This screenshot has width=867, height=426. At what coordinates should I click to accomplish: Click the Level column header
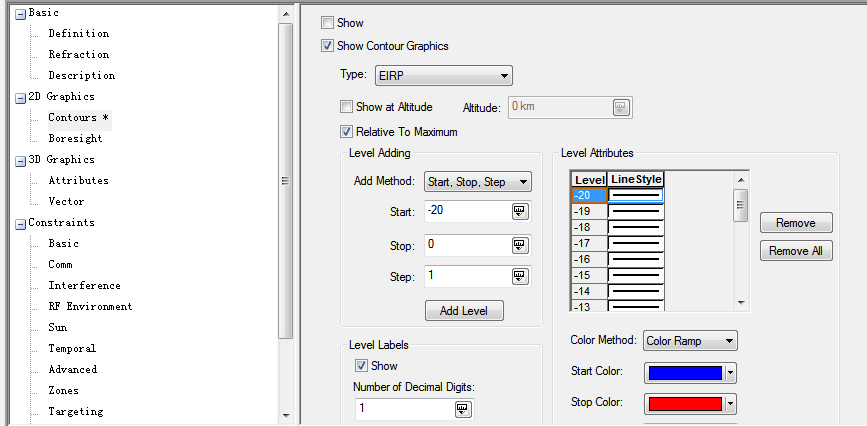click(x=589, y=179)
